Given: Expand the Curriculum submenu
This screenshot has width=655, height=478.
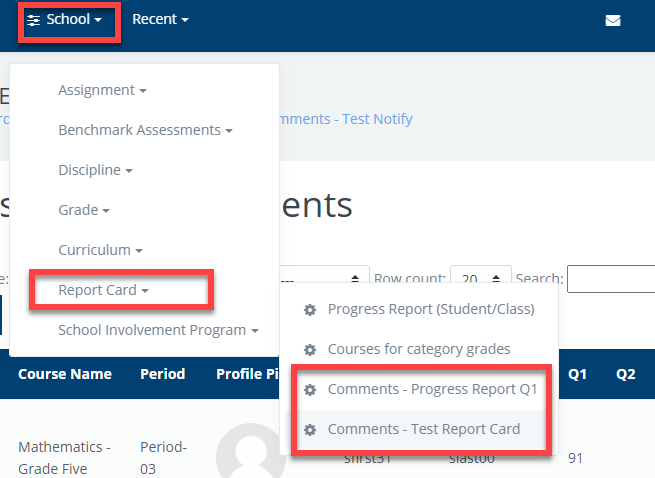Looking at the screenshot, I should 100,250.
